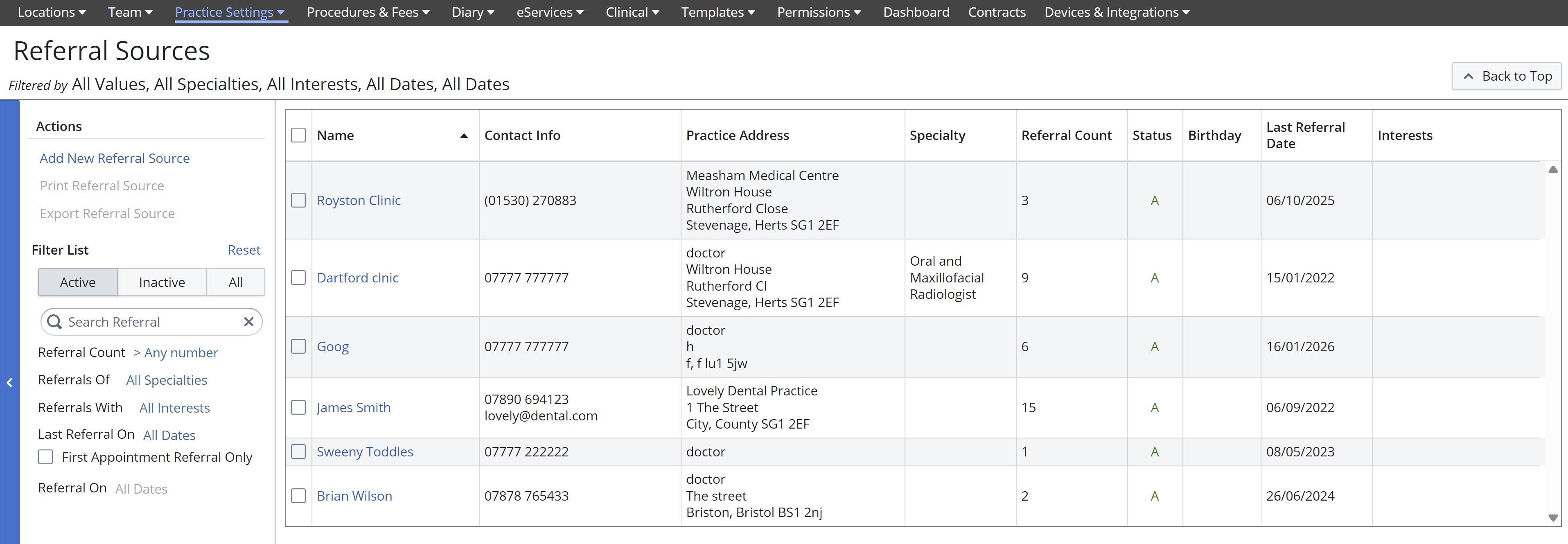Select the Royston Clinic row checkbox
This screenshot has width=1568, height=544.
coord(298,200)
